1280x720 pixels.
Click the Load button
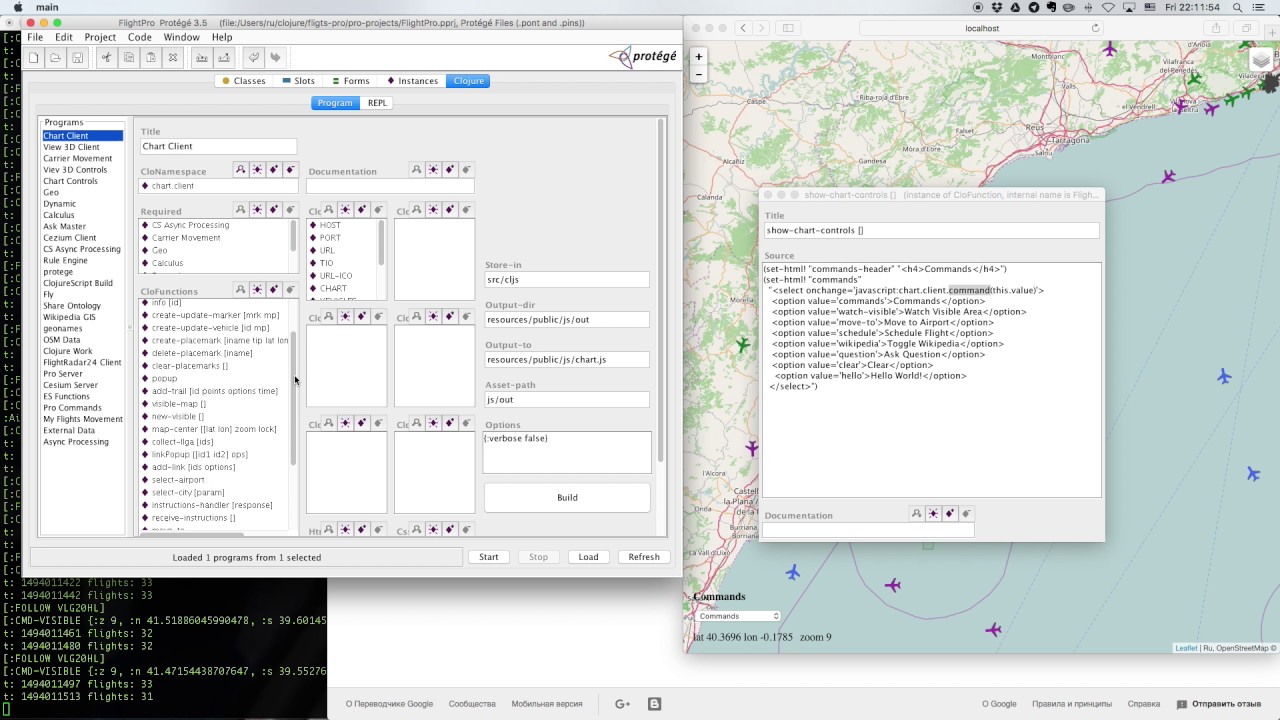(x=588, y=557)
